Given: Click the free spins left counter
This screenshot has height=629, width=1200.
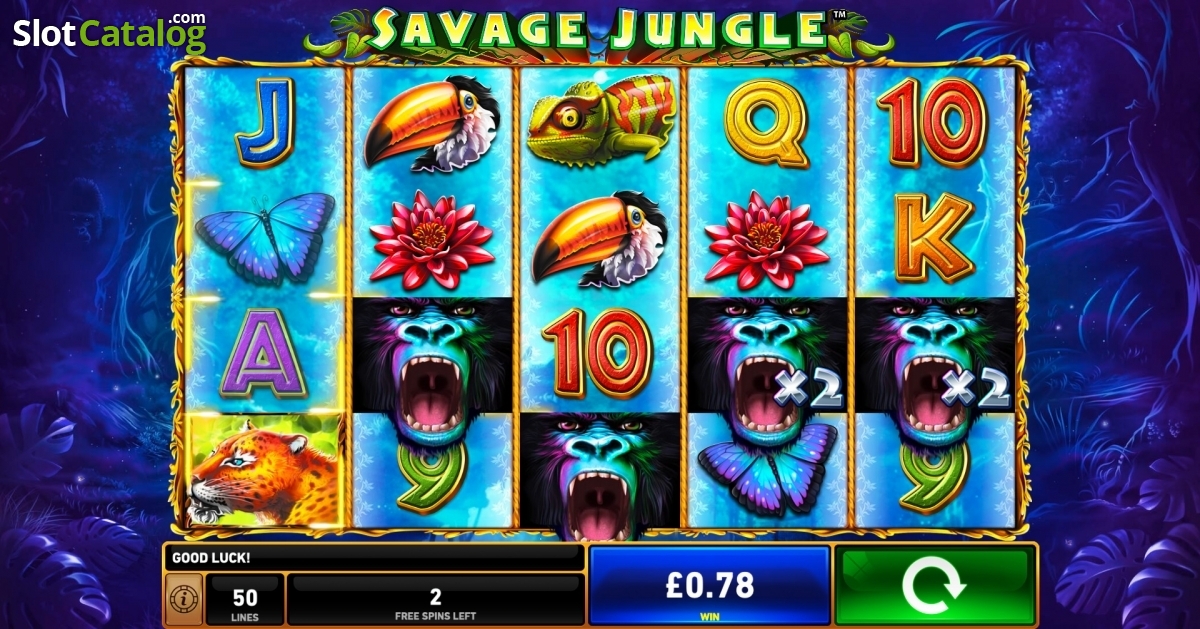Looking at the screenshot, I should click(x=435, y=600).
